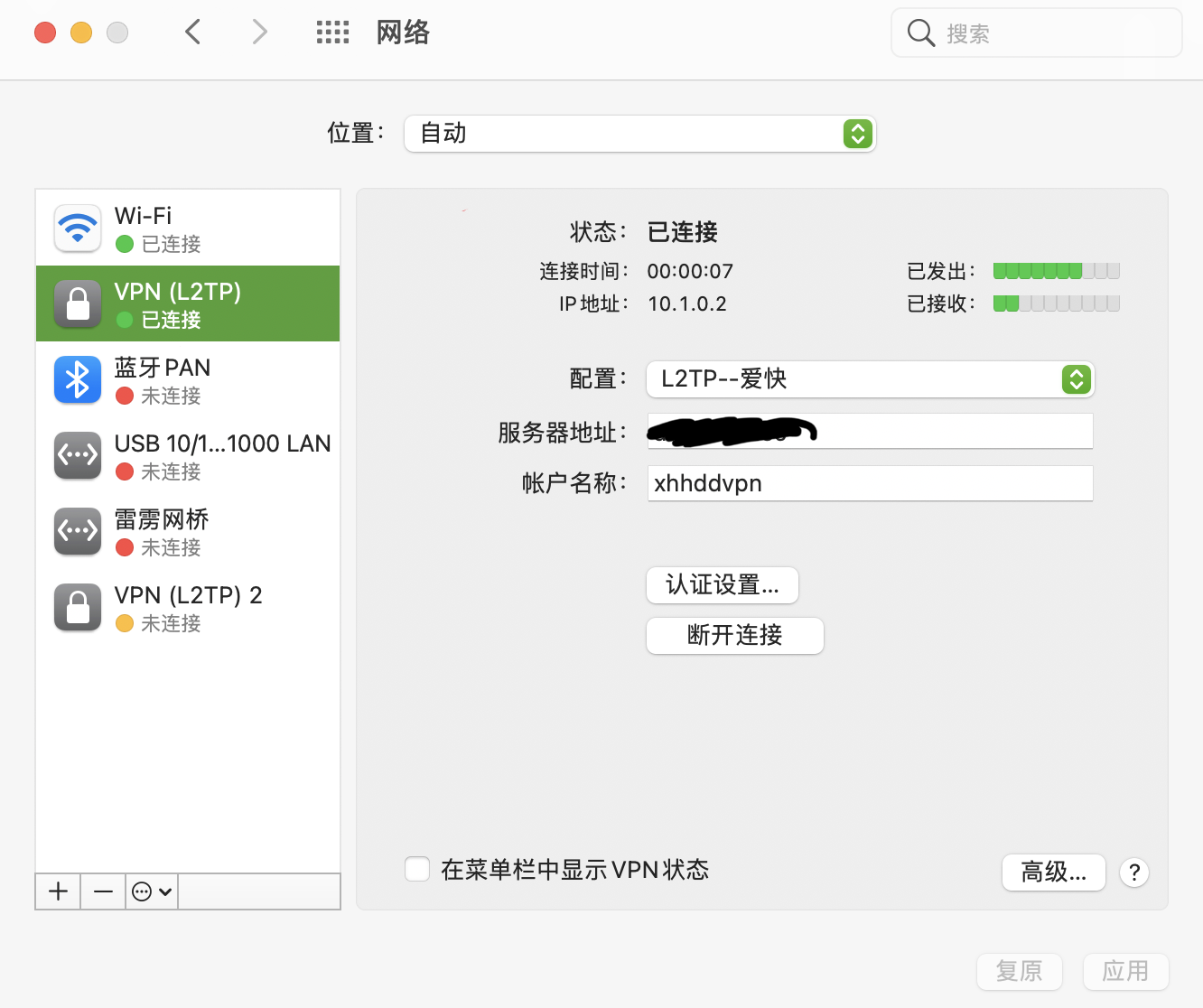Show all preferences grid icon

(x=332, y=33)
